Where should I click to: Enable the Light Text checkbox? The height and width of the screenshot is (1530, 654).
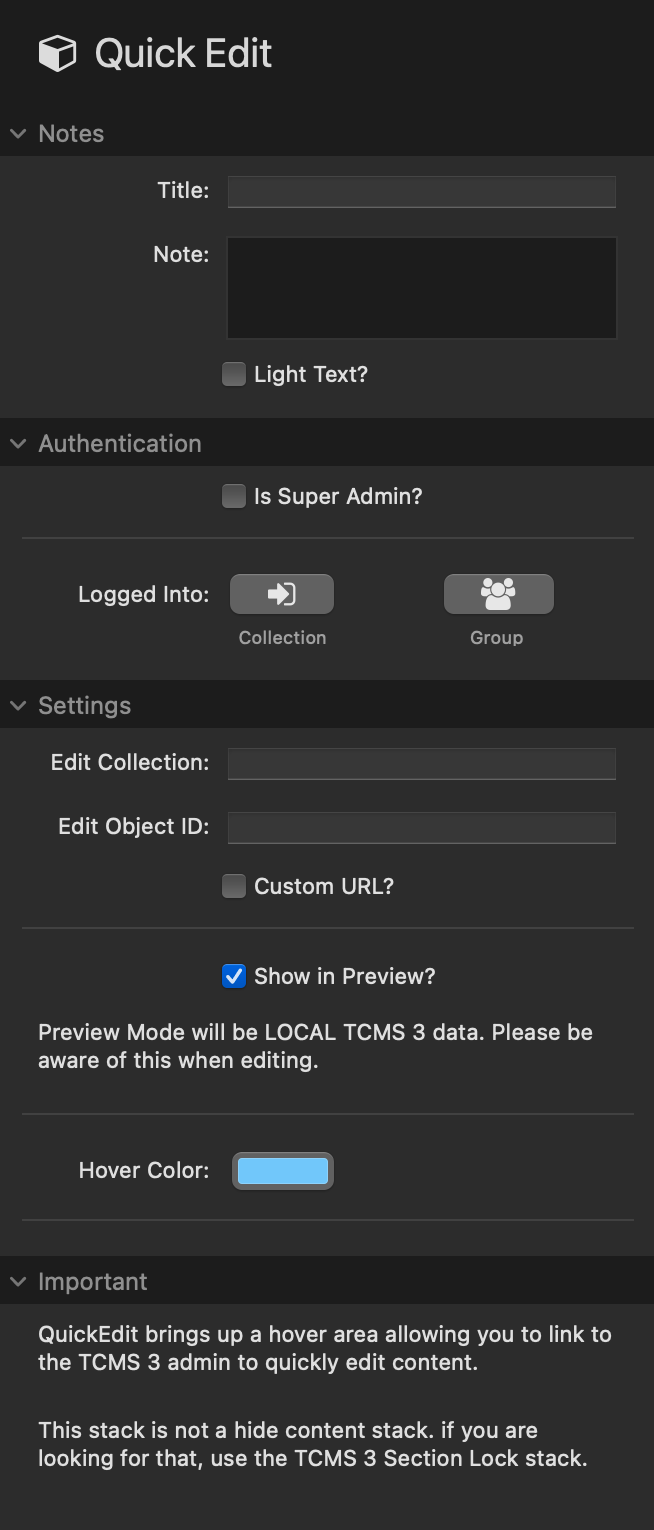click(x=234, y=375)
